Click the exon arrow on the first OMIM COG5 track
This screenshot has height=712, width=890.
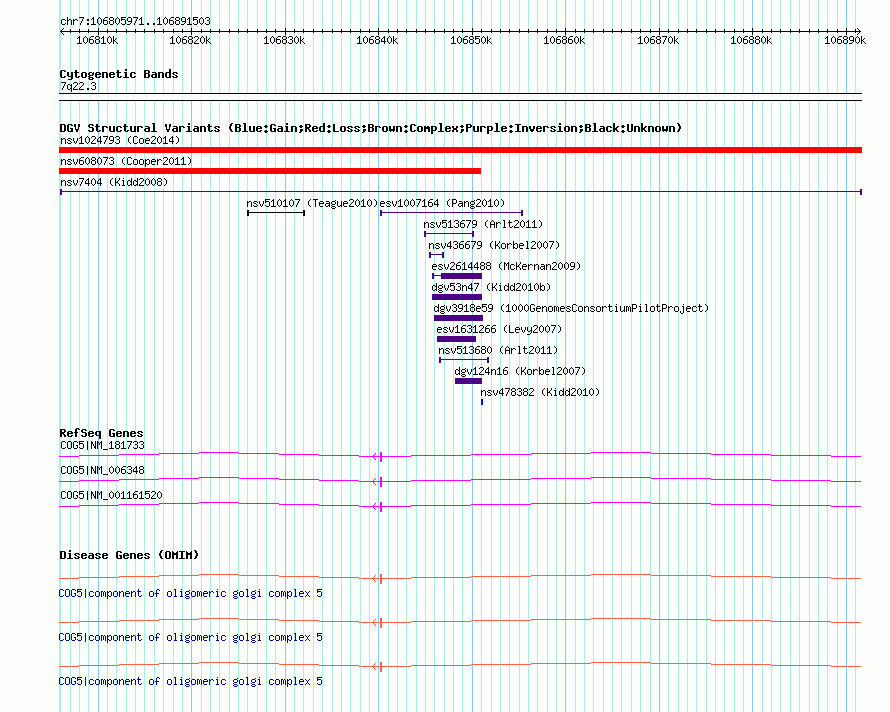click(377, 579)
